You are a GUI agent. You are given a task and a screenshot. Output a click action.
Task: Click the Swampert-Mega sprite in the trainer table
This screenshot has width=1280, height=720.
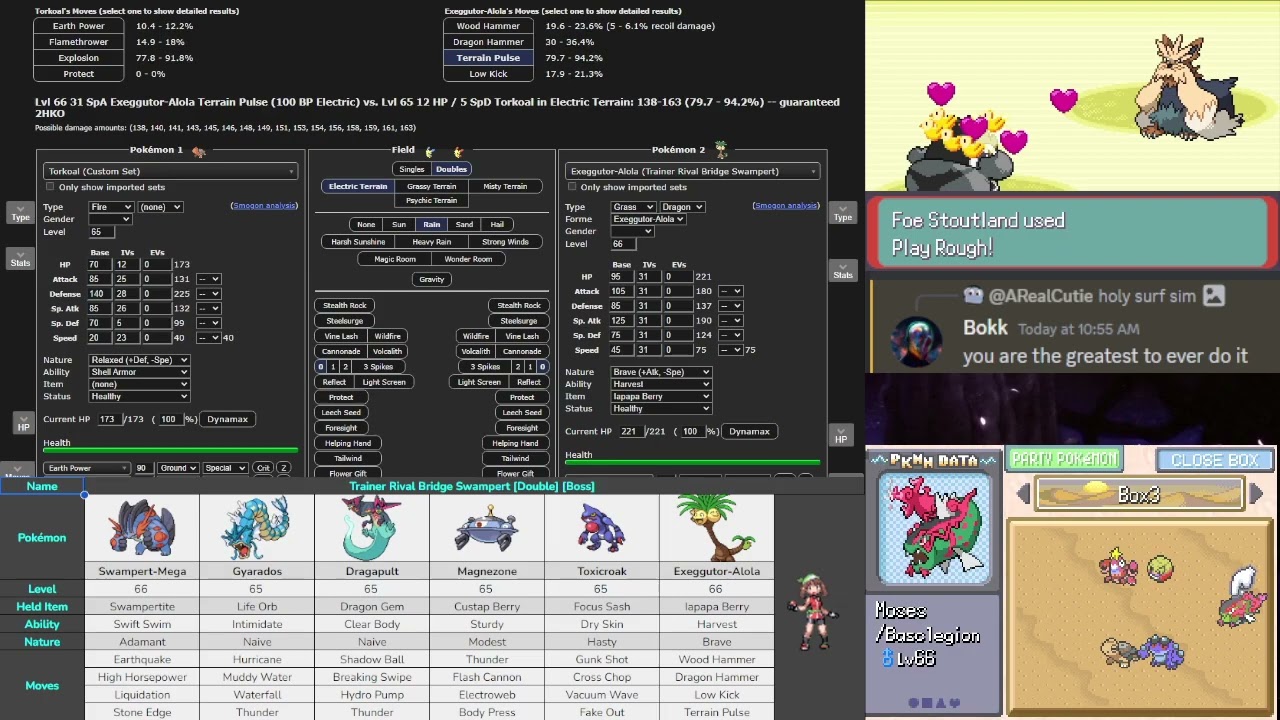(x=142, y=529)
